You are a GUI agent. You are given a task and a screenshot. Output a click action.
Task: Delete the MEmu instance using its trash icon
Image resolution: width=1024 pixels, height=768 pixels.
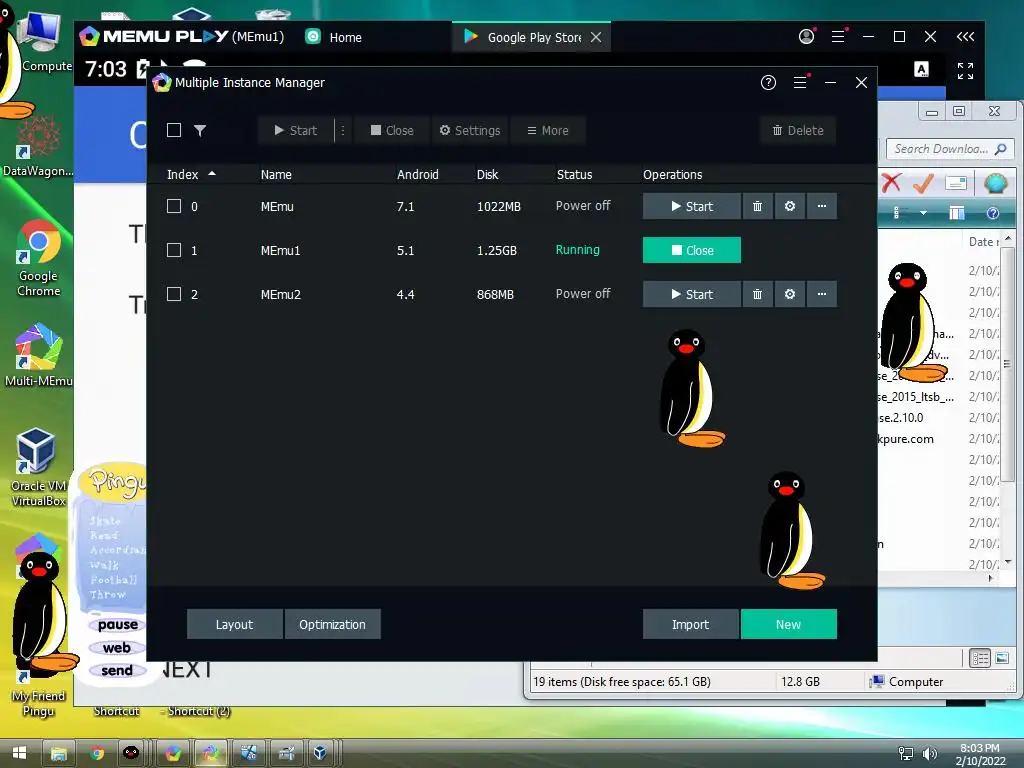[758, 206]
